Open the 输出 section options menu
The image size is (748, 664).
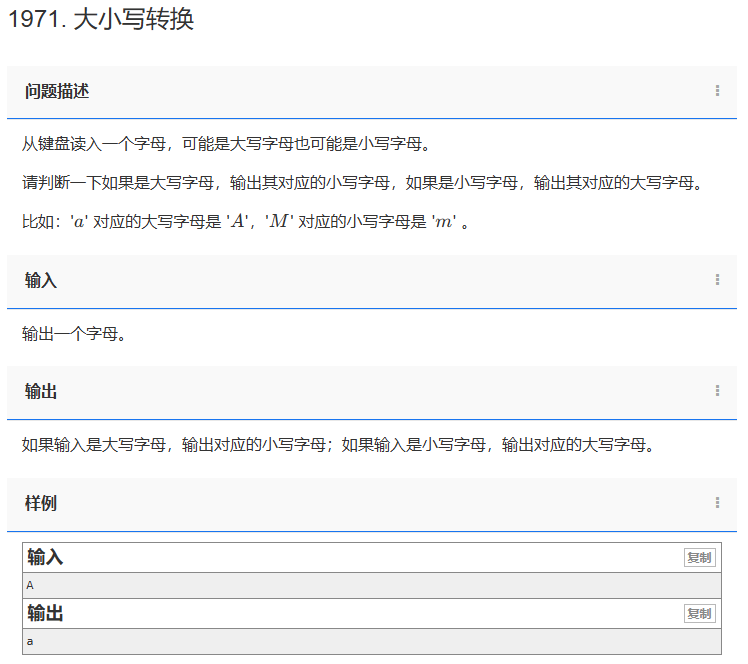(717, 391)
